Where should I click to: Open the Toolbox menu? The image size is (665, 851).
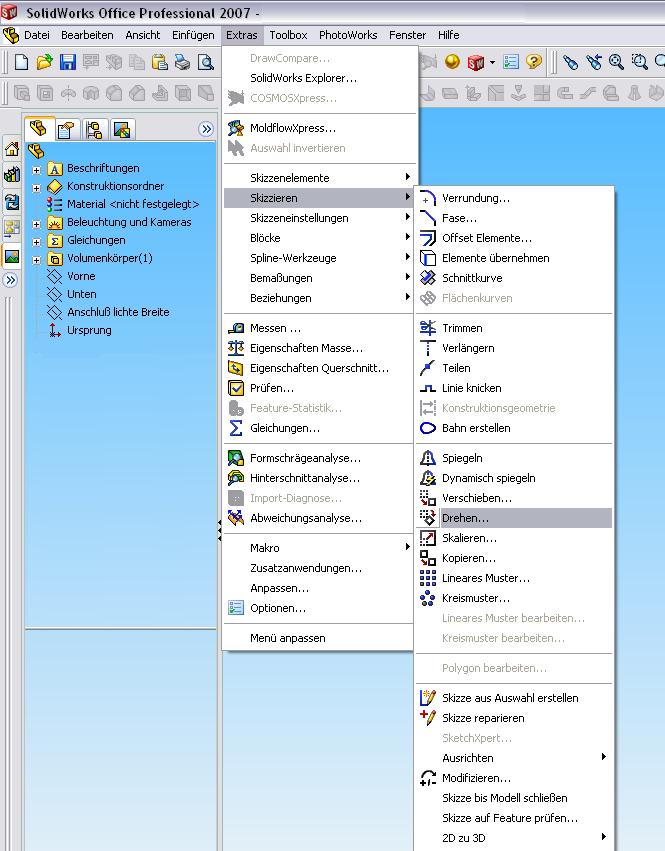[288, 35]
